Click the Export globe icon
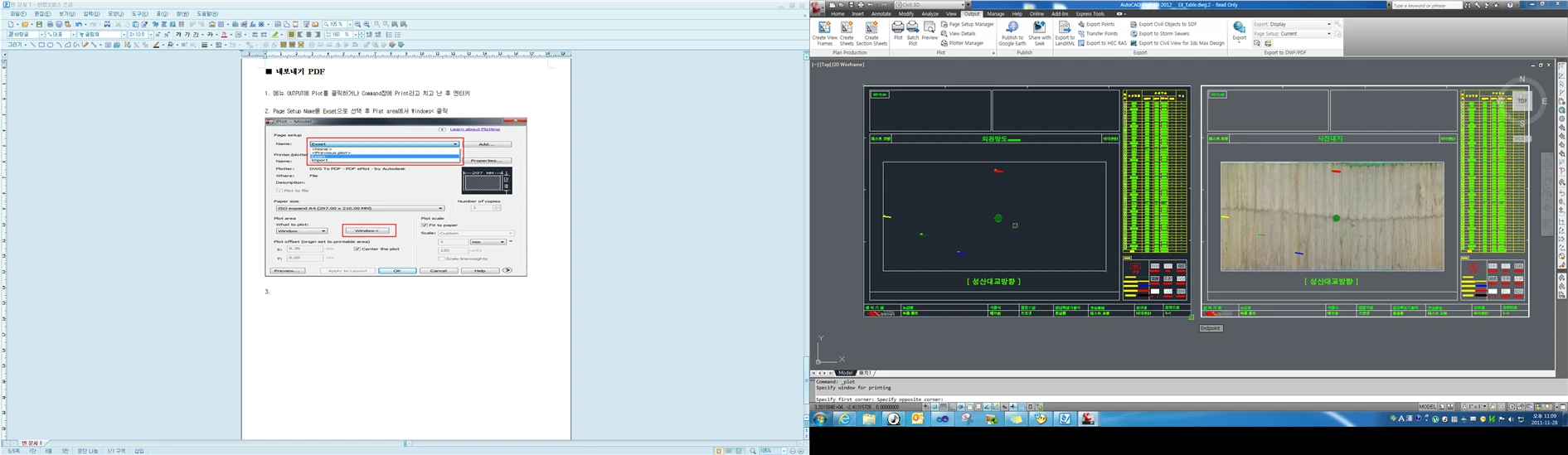The height and width of the screenshot is (455, 1568). click(1239, 29)
